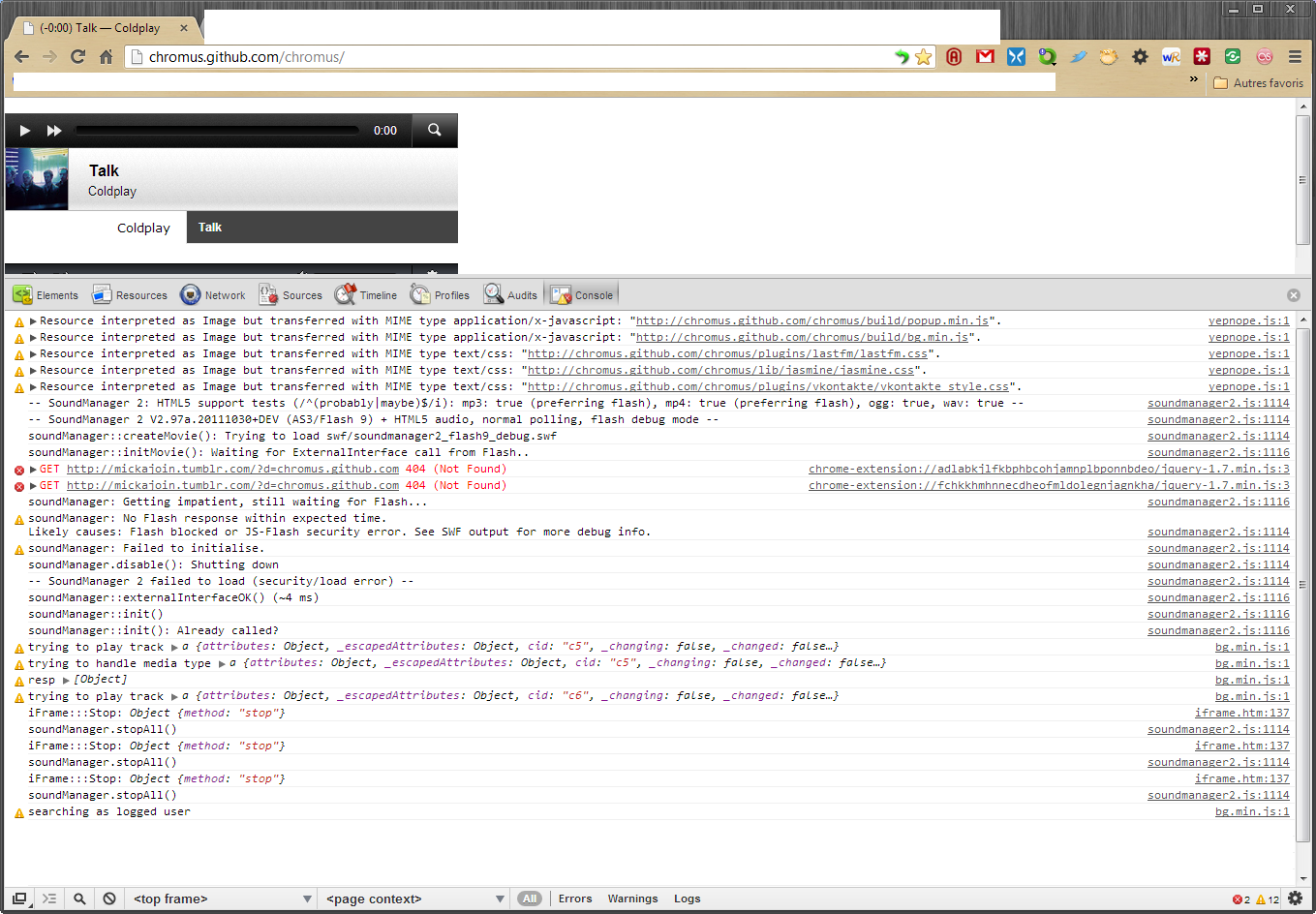
Task: Open bg.min.js:1 link for searching as logged user
Action: click(1252, 811)
